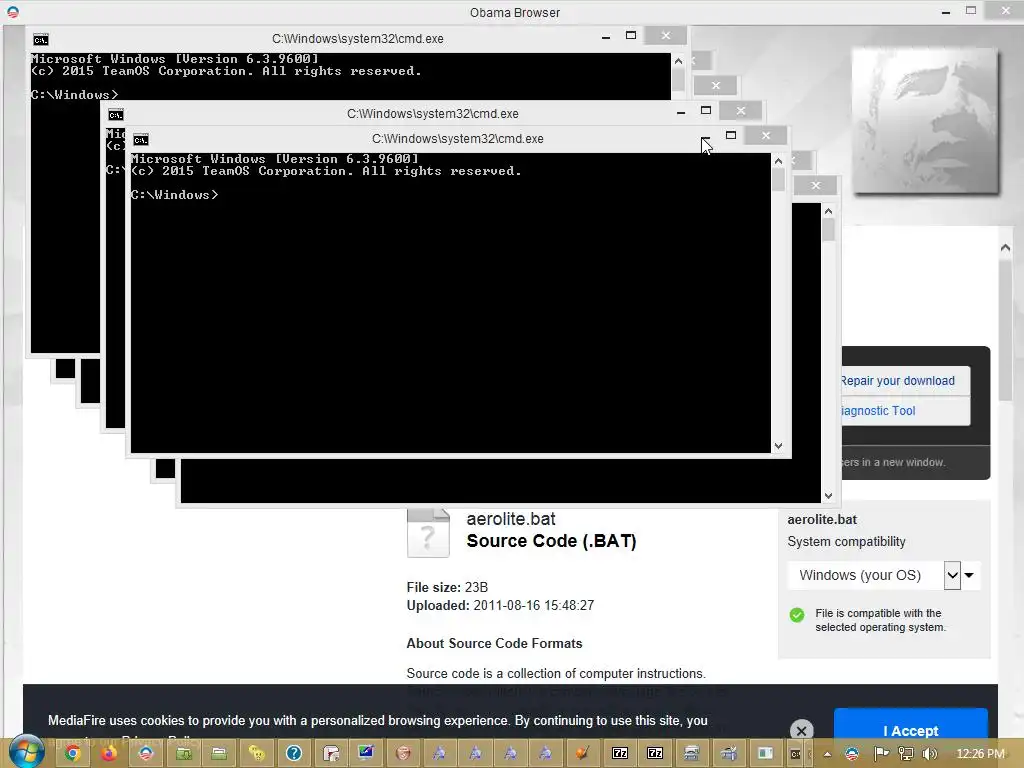Click the I Accept cookie button
This screenshot has height=768, width=1024.
pyautogui.click(x=910, y=730)
